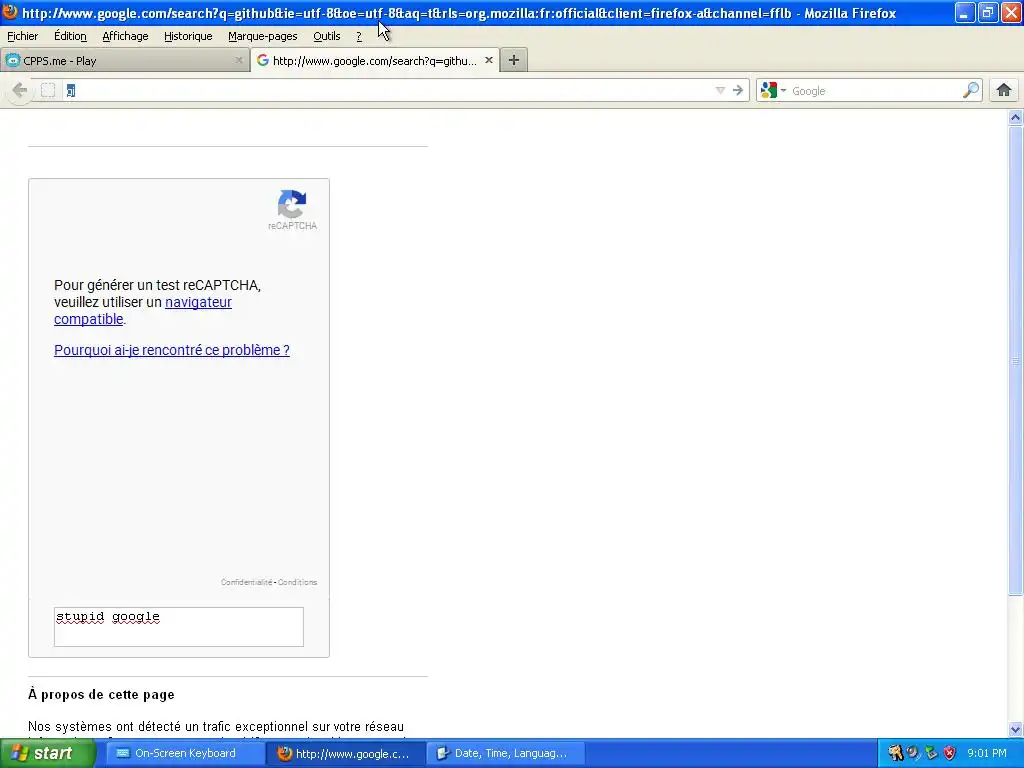Switch to the CPPS.me - Play tab
This screenshot has height=768, width=1024.
point(124,61)
